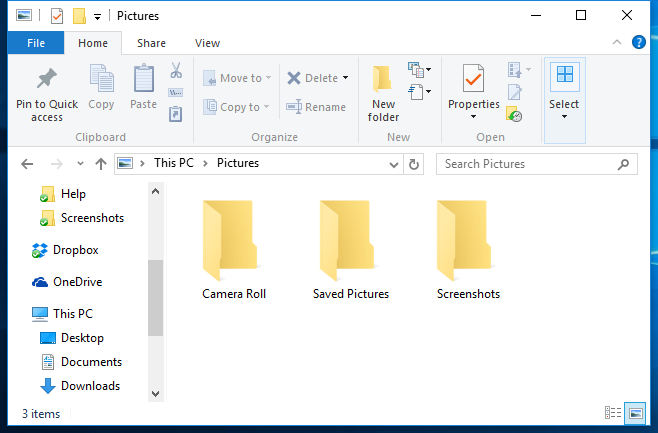Click the History icon in Open group
Image resolution: width=658 pixels, height=433 pixels.
[514, 115]
